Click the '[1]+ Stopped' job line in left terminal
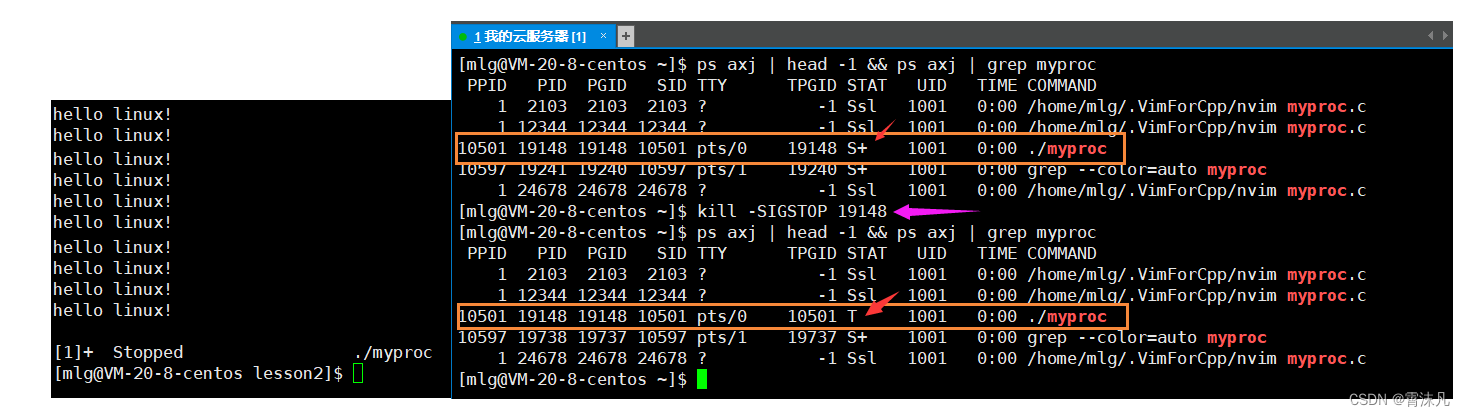 tap(243, 352)
